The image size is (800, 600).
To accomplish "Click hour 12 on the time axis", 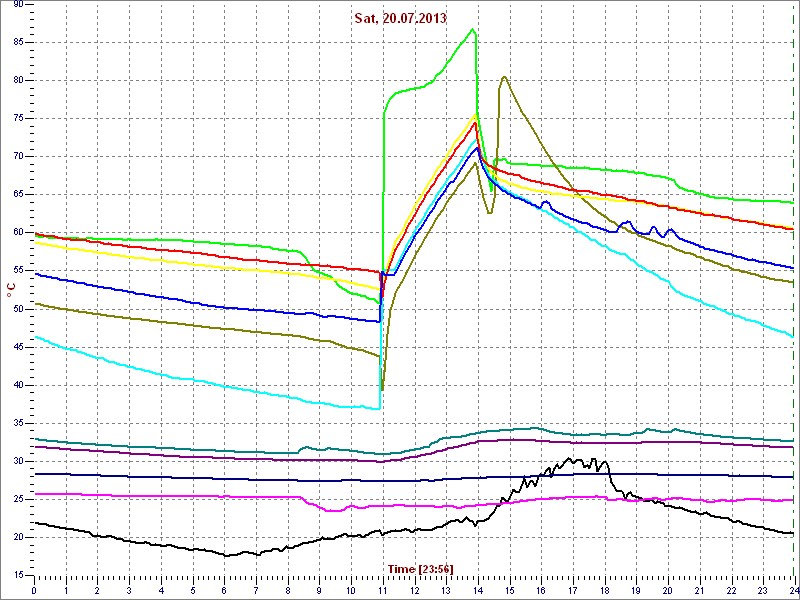I will pos(414,590).
